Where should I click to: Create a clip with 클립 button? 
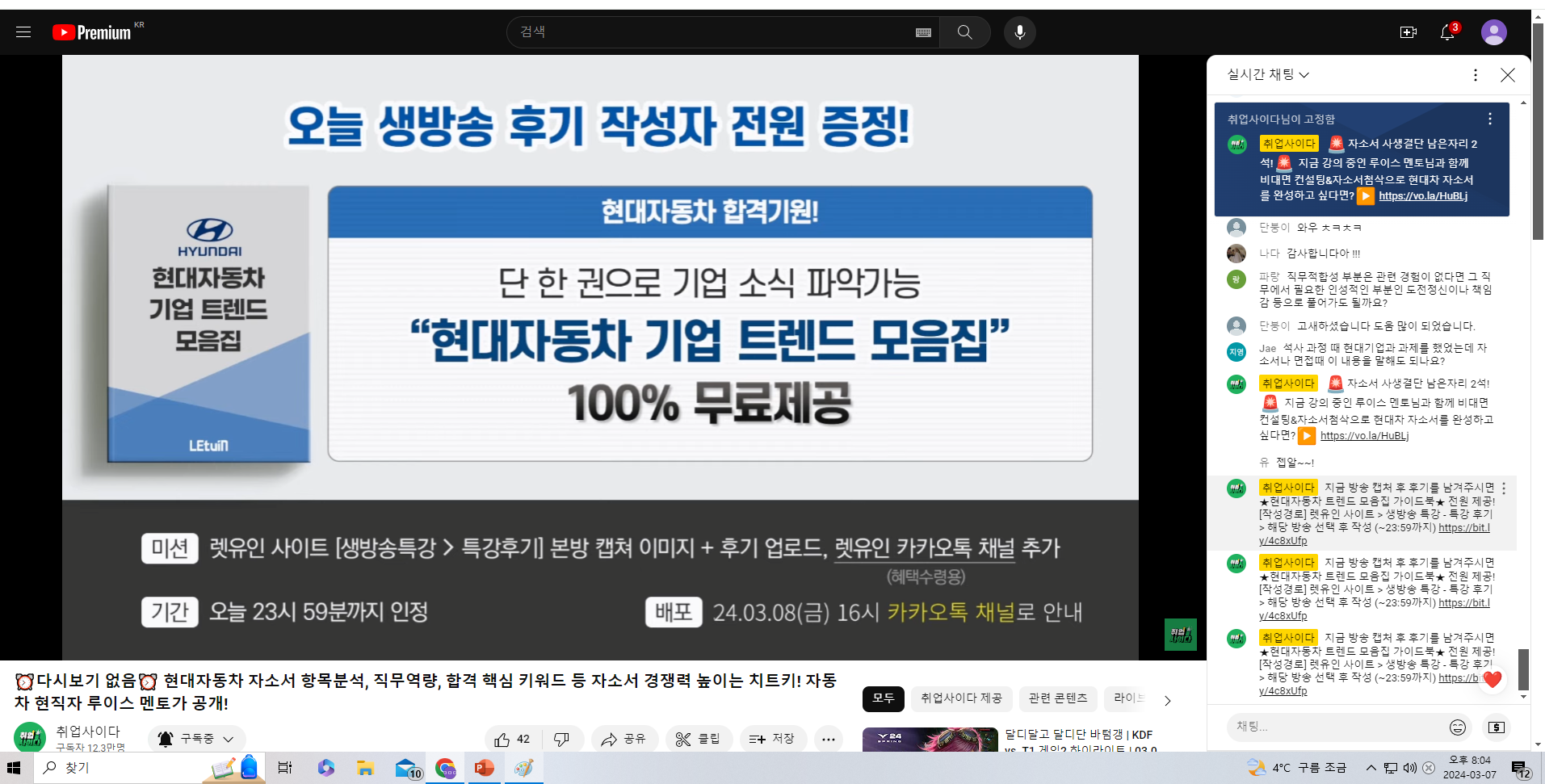point(699,739)
